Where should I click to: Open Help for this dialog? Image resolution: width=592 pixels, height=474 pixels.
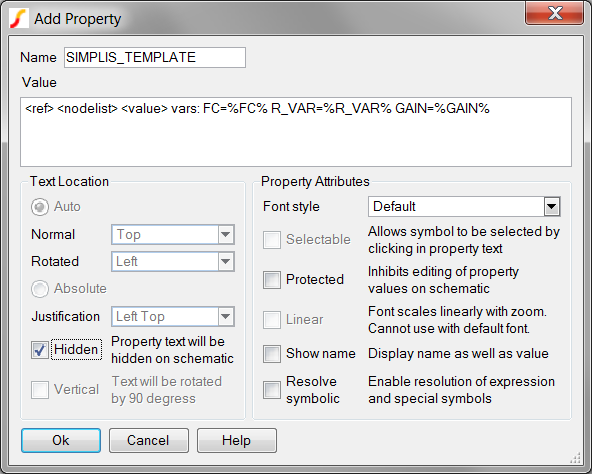(x=237, y=440)
